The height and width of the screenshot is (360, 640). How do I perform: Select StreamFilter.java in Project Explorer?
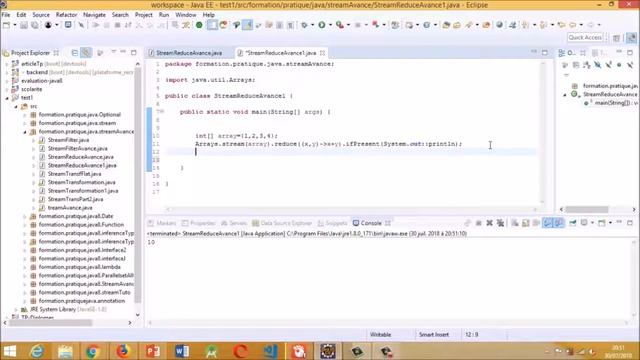(68, 140)
